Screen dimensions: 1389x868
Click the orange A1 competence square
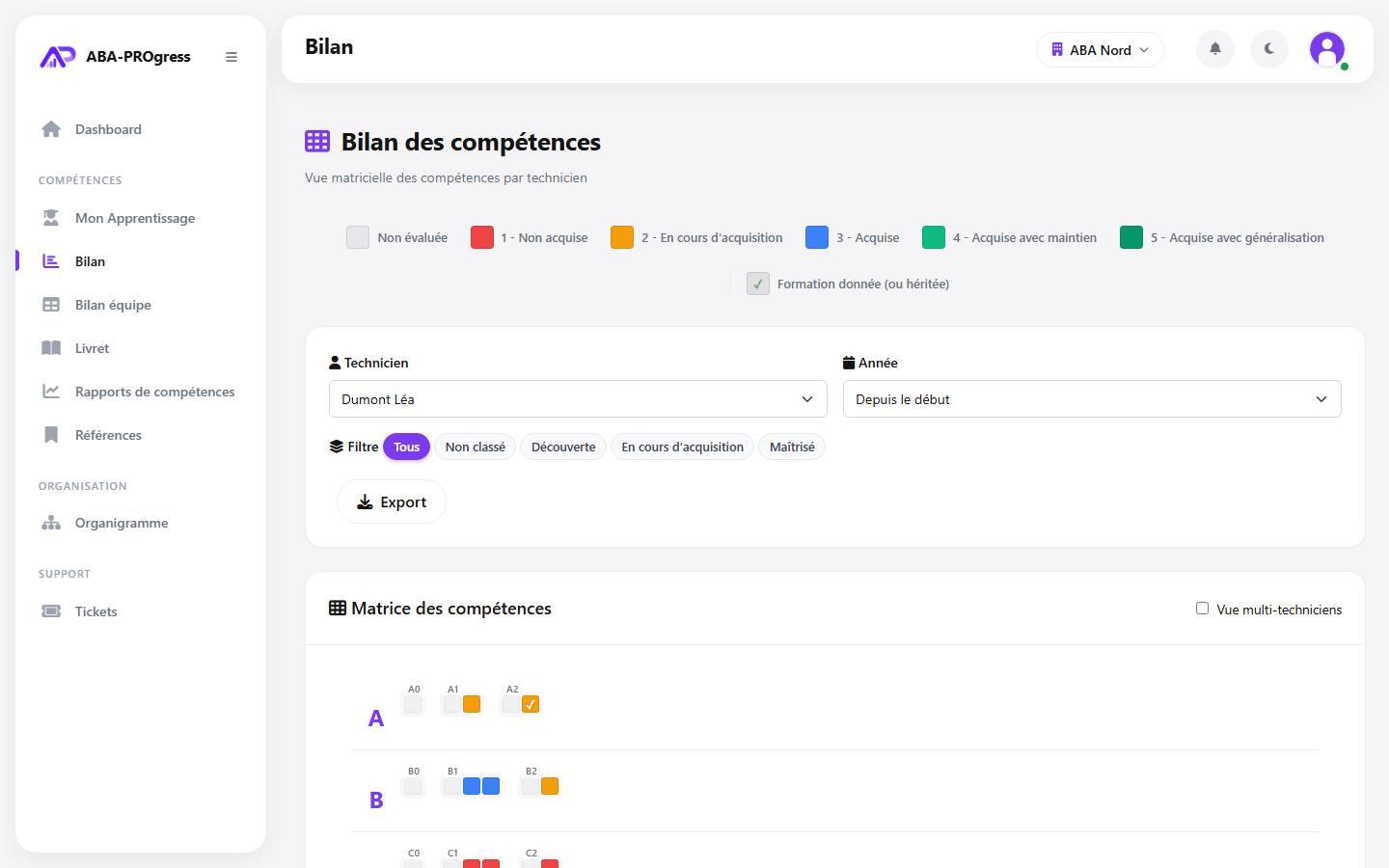pyautogui.click(x=472, y=704)
